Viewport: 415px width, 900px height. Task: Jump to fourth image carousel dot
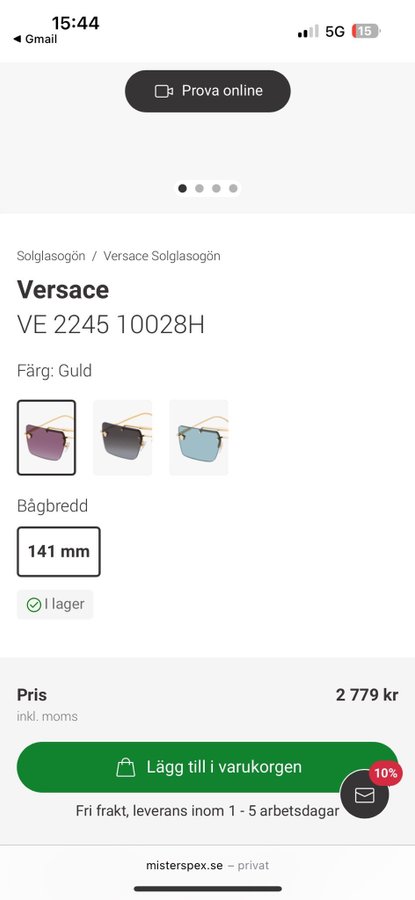point(233,188)
